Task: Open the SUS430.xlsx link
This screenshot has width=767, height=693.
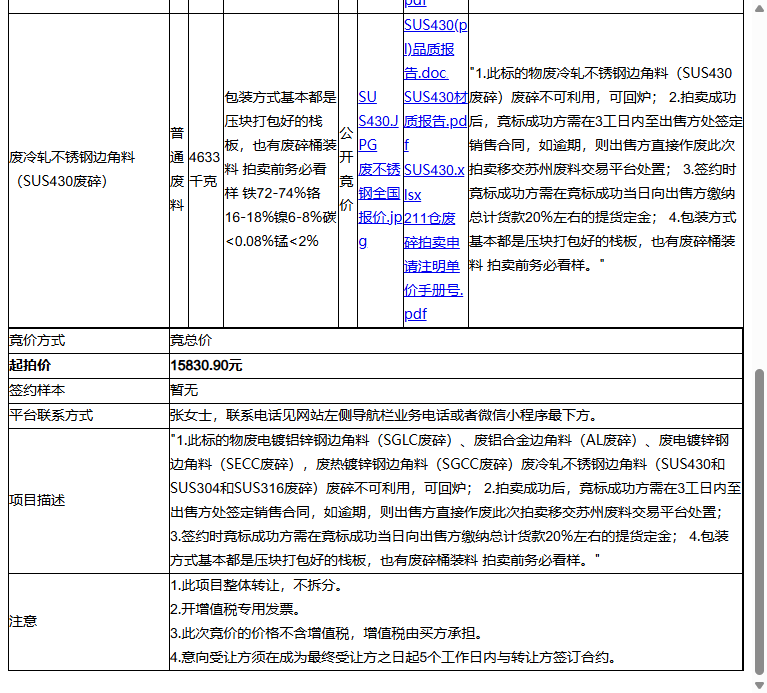Action: tap(434, 182)
